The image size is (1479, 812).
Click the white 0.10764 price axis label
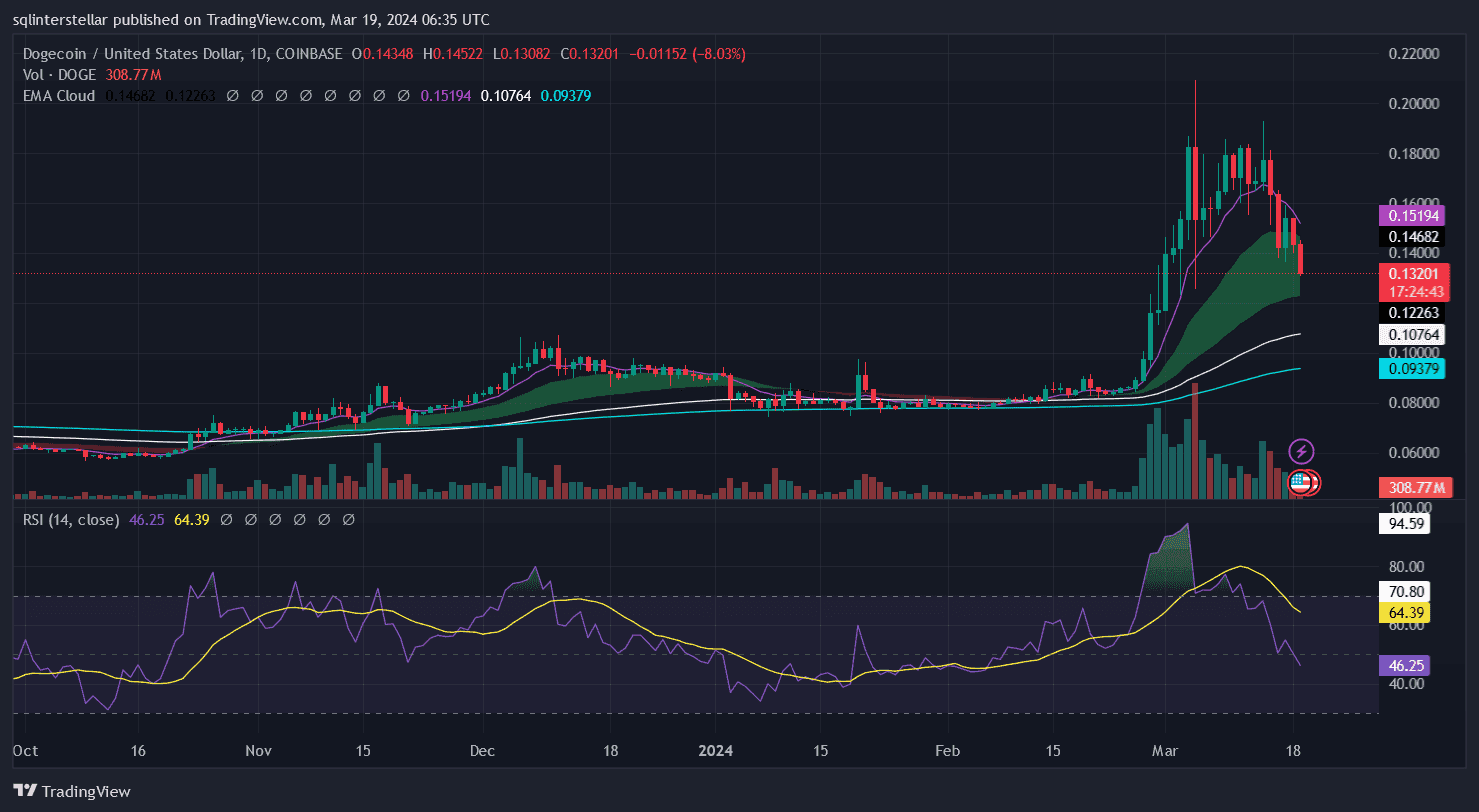click(1410, 334)
